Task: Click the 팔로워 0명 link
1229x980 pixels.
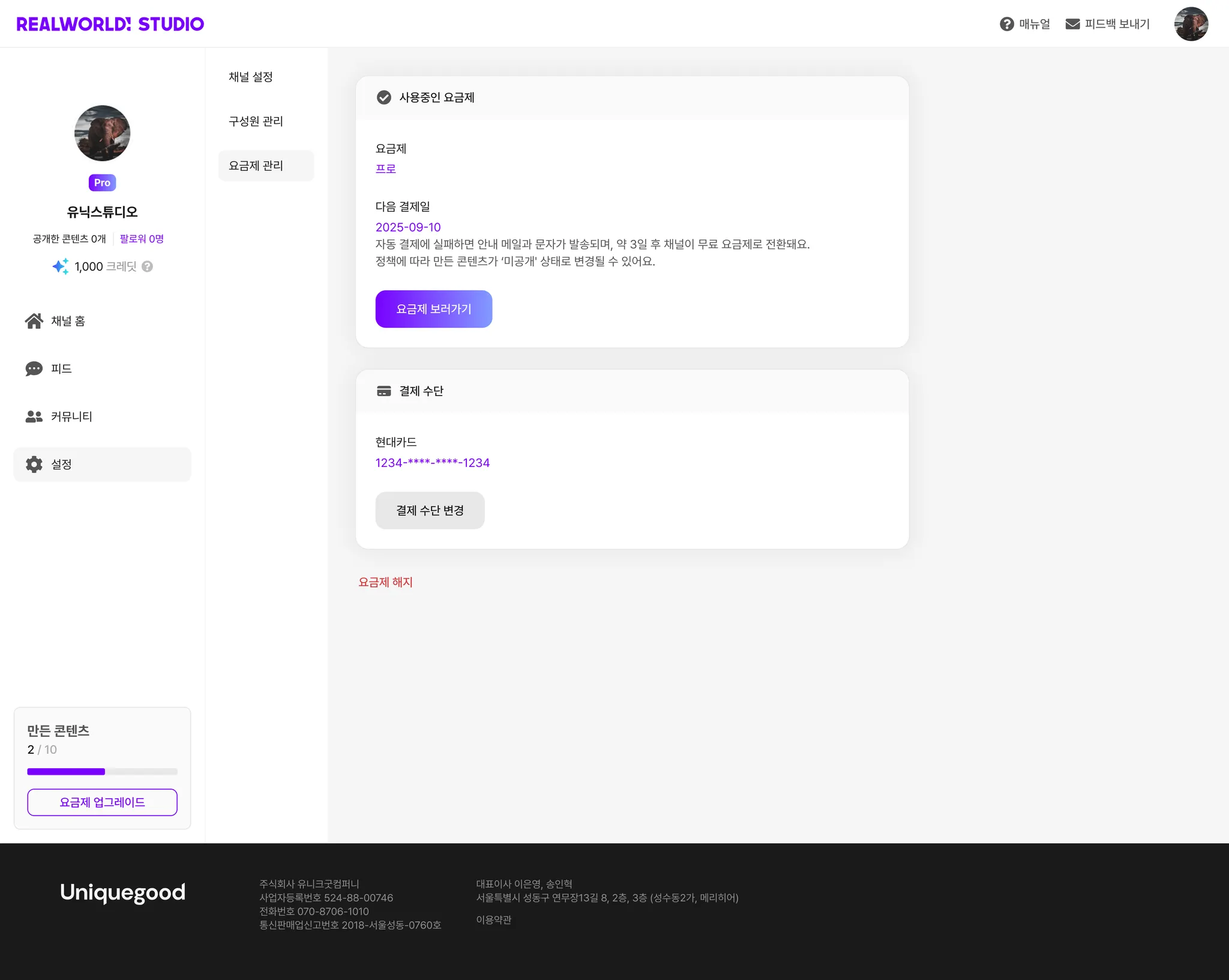Action: click(x=142, y=239)
